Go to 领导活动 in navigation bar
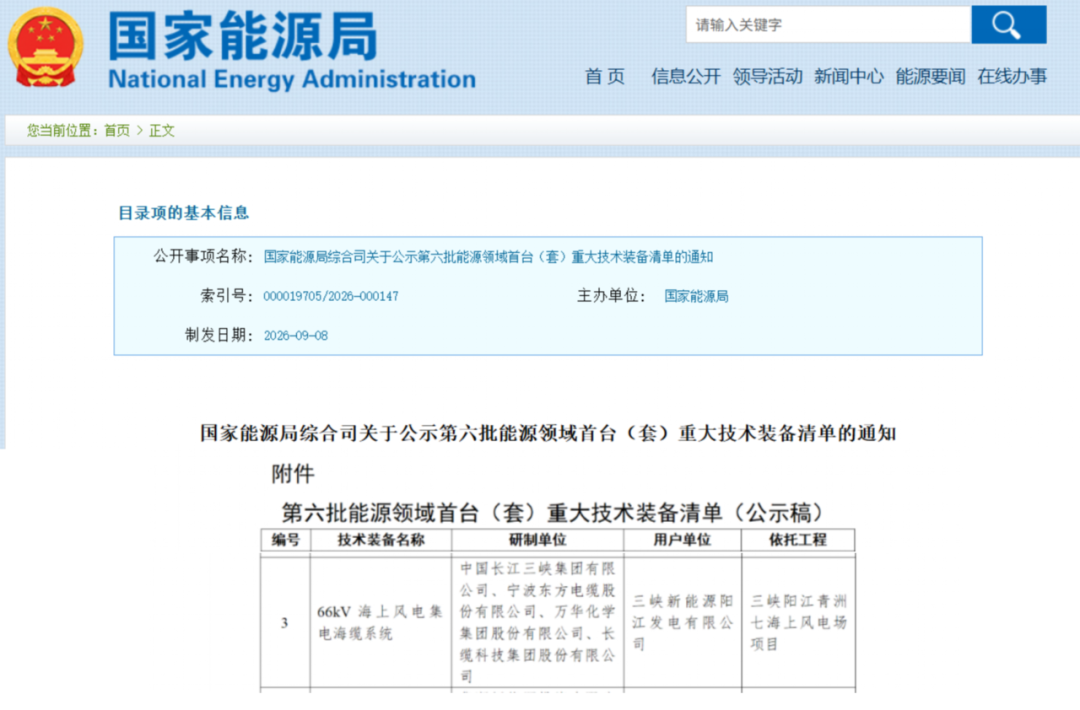 click(x=767, y=76)
